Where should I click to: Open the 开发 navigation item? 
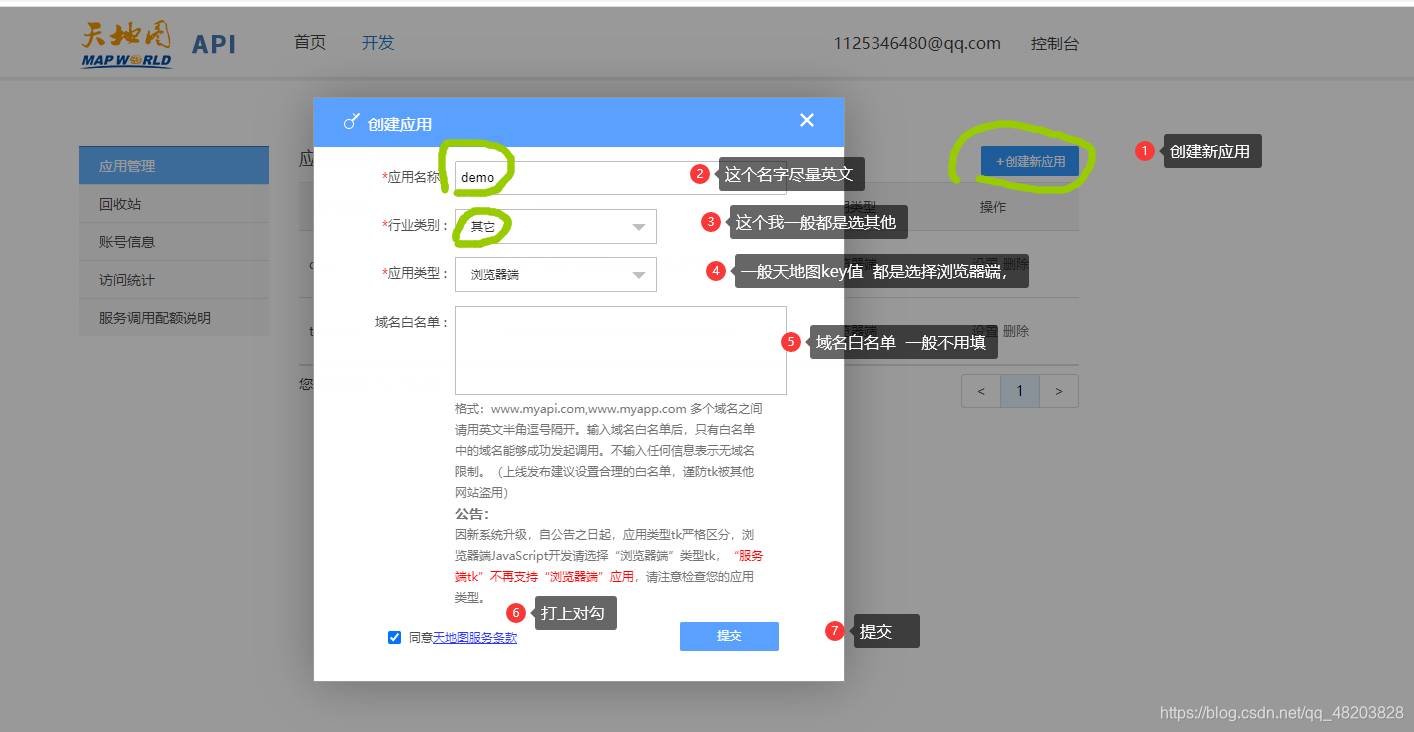pos(378,43)
